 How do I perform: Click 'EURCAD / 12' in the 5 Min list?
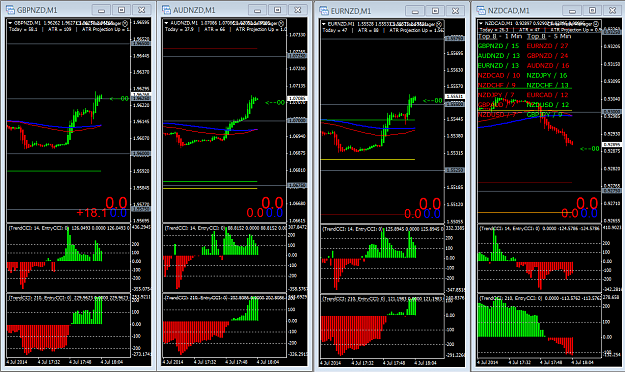coord(547,95)
